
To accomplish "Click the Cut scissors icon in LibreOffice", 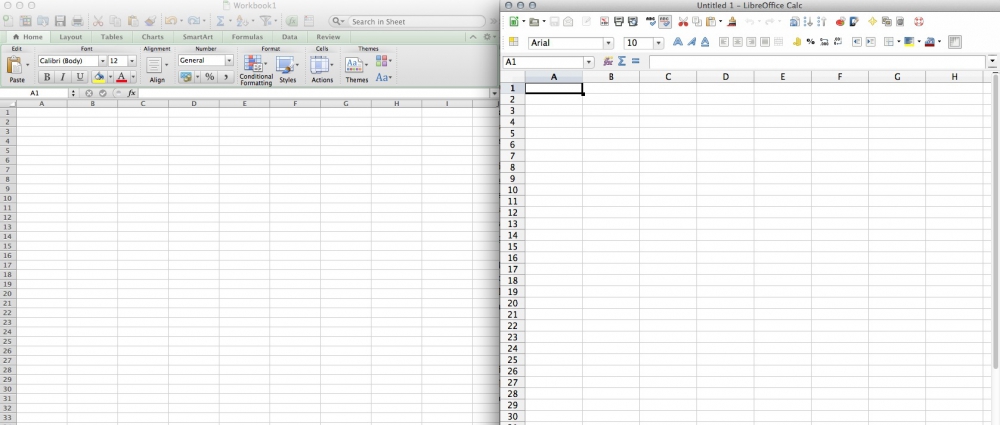I will 683,21.
